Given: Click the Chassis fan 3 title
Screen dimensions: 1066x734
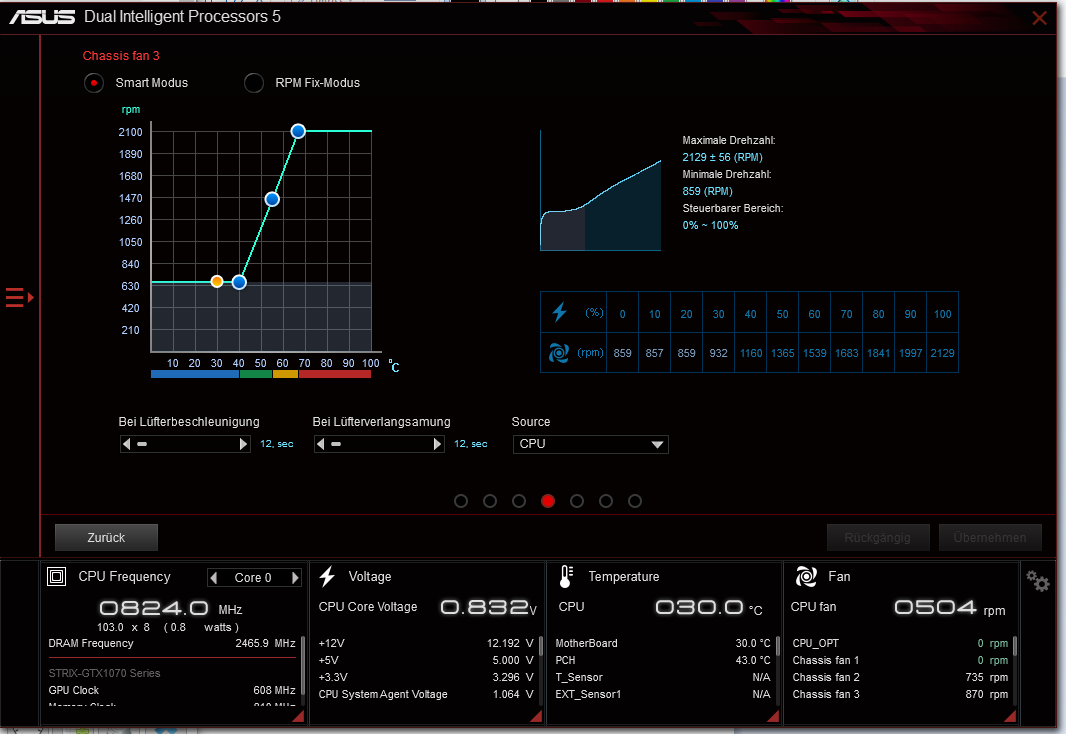Looking at the screenshot, I should (x=121, y=56).
